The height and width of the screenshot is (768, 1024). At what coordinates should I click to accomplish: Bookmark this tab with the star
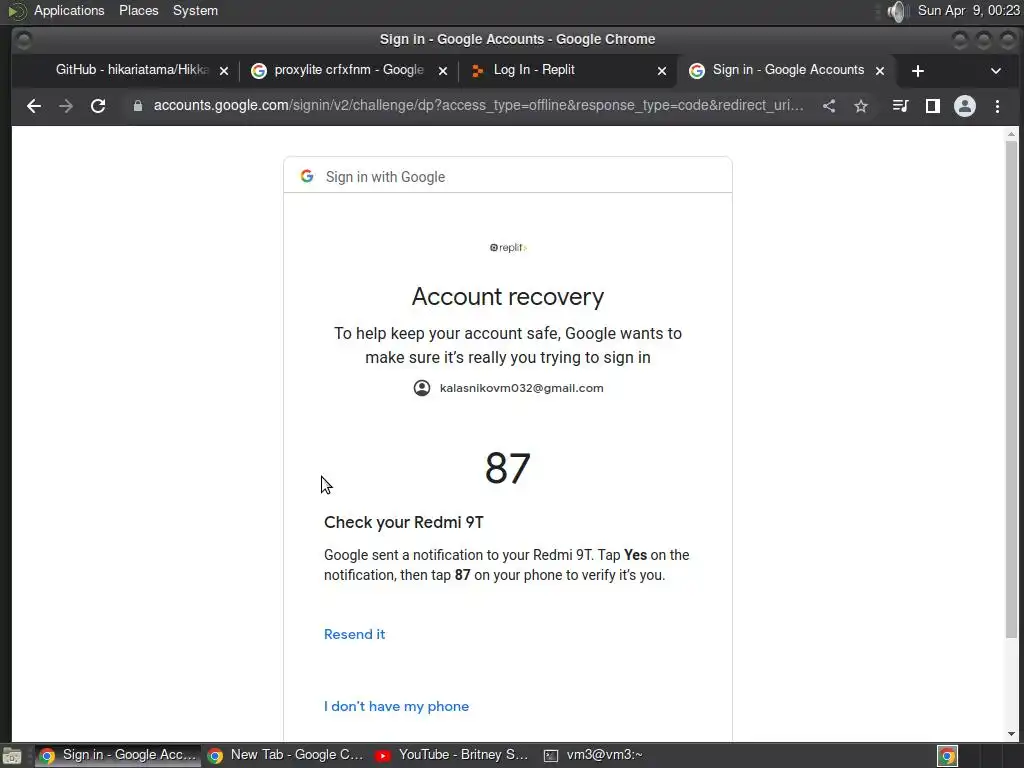[x=861, y=106]
